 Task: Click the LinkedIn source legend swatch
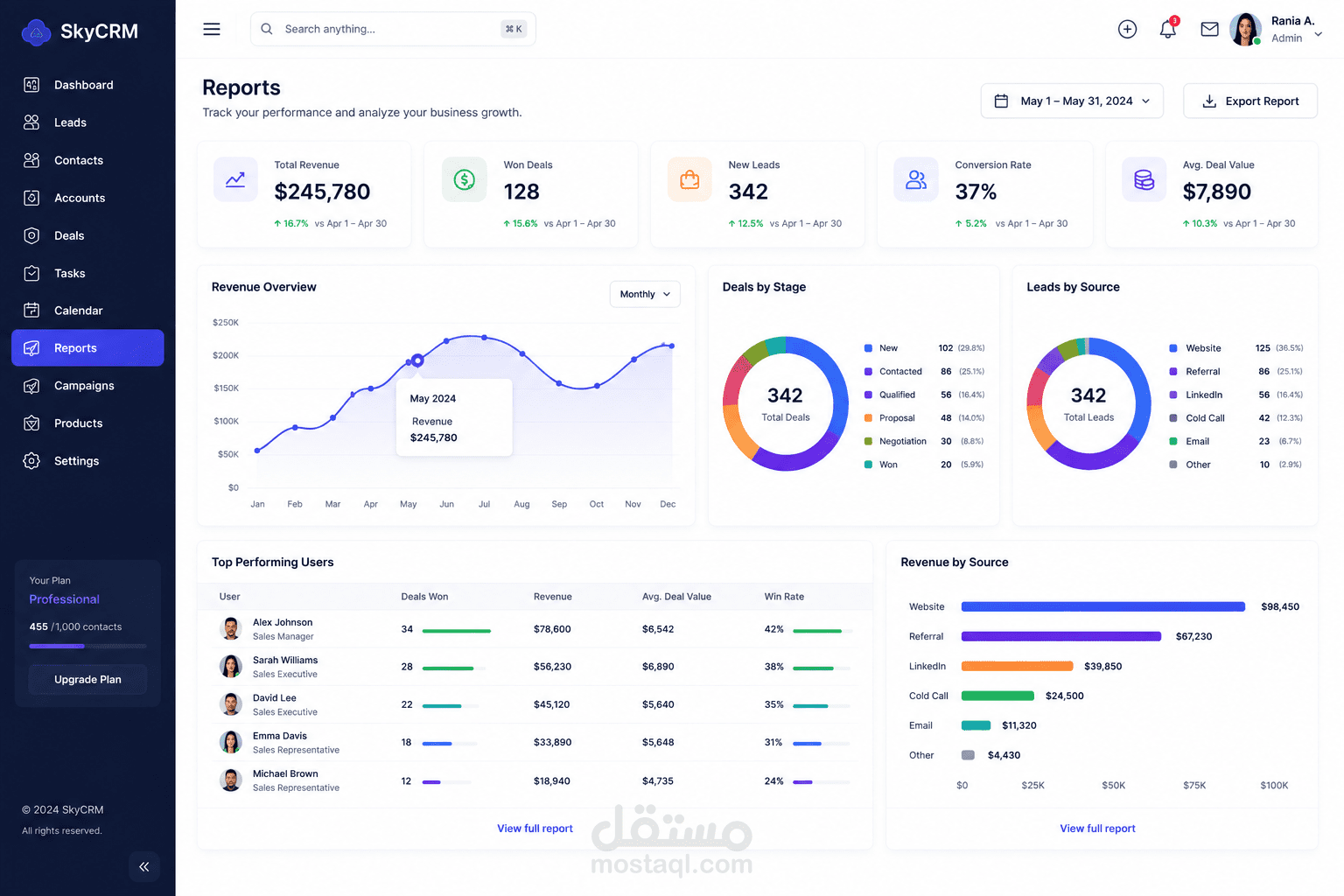click(x=1173, y=395)
